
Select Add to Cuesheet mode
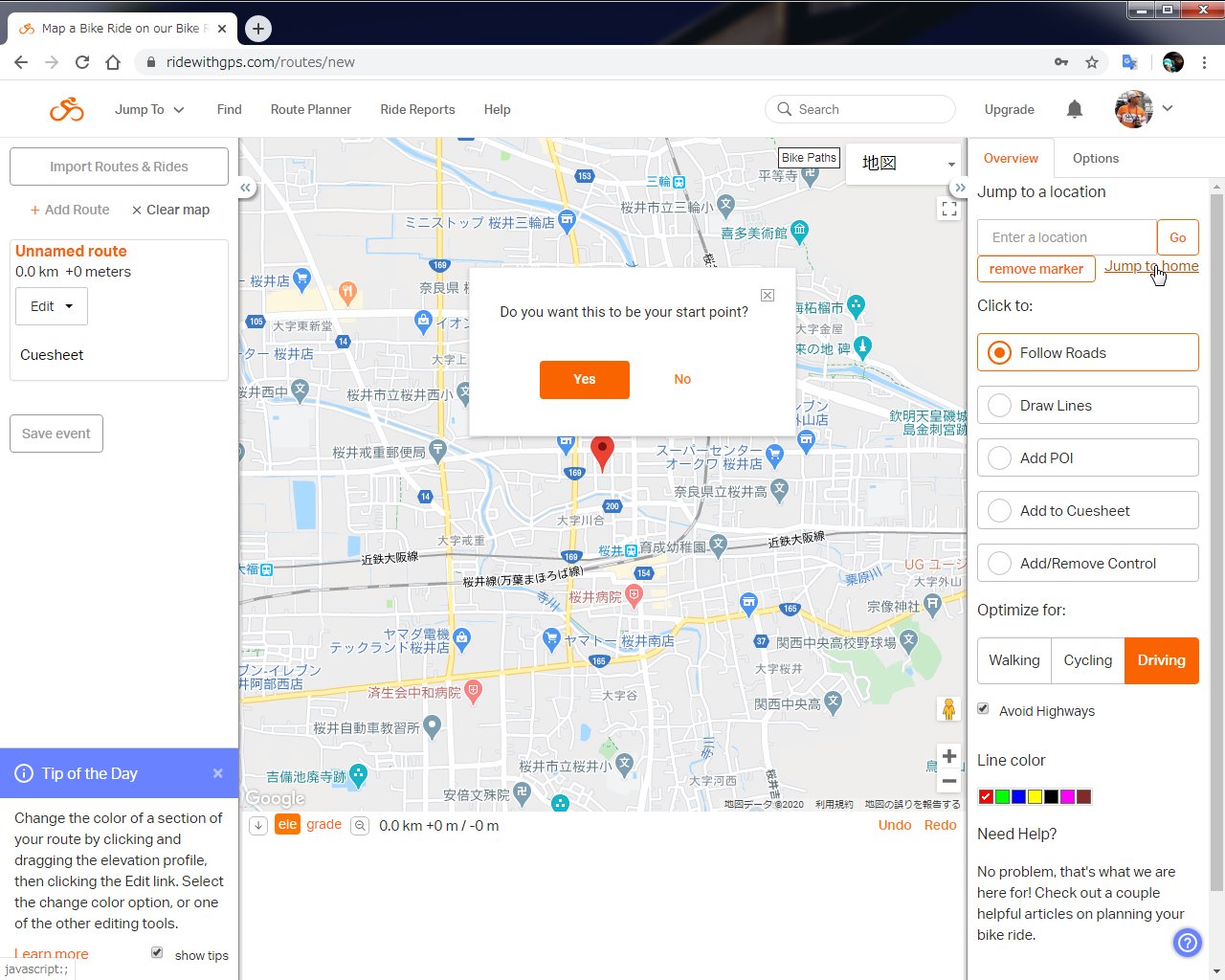click(1087, 510)
